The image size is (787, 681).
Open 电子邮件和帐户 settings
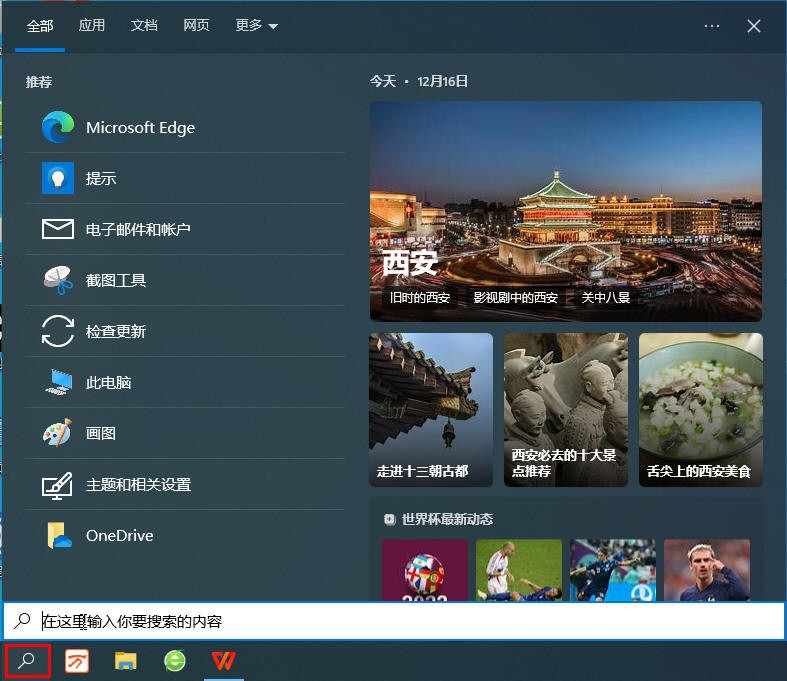138,230
